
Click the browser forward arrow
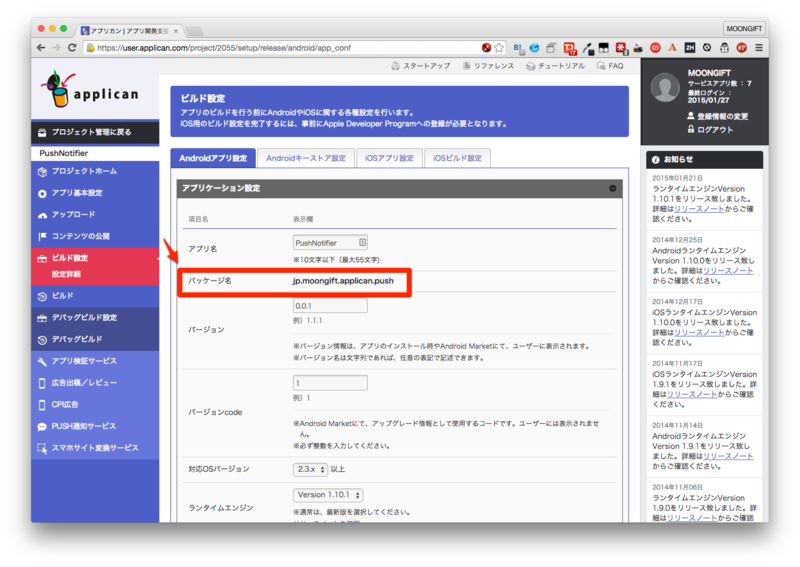56,47
